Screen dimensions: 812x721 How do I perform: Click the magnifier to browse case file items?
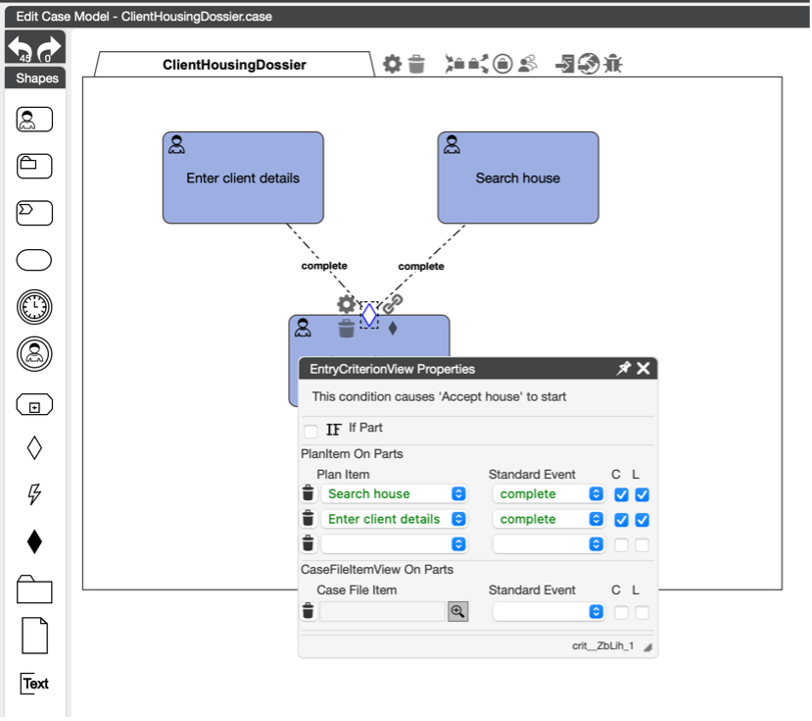[x=458, y=611]
